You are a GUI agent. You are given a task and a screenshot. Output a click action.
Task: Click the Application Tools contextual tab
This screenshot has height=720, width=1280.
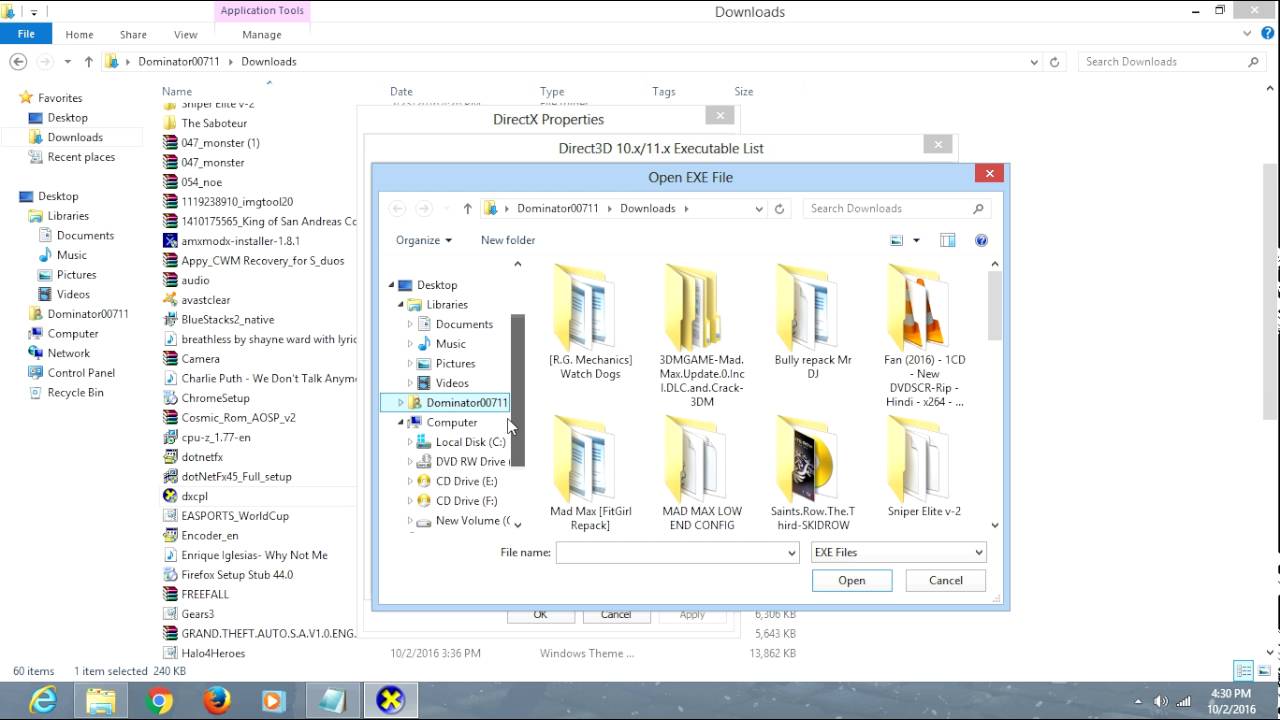[262, 11]
